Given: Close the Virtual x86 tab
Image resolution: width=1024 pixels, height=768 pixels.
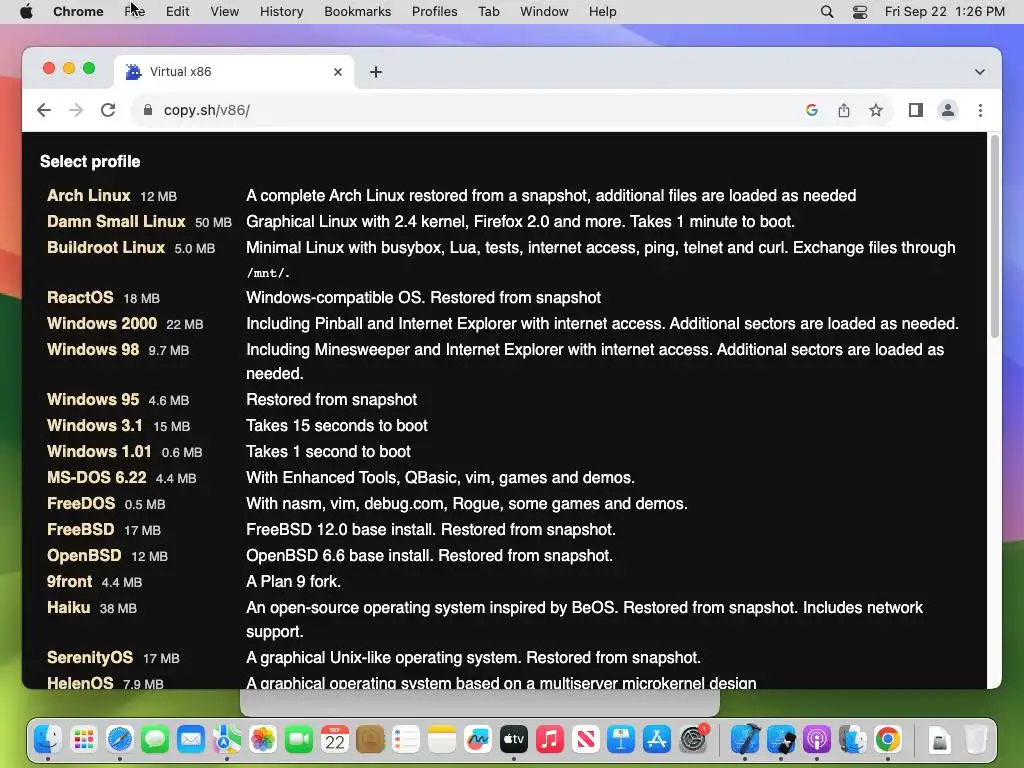Looking at the screenshot, I should [338, 72].
